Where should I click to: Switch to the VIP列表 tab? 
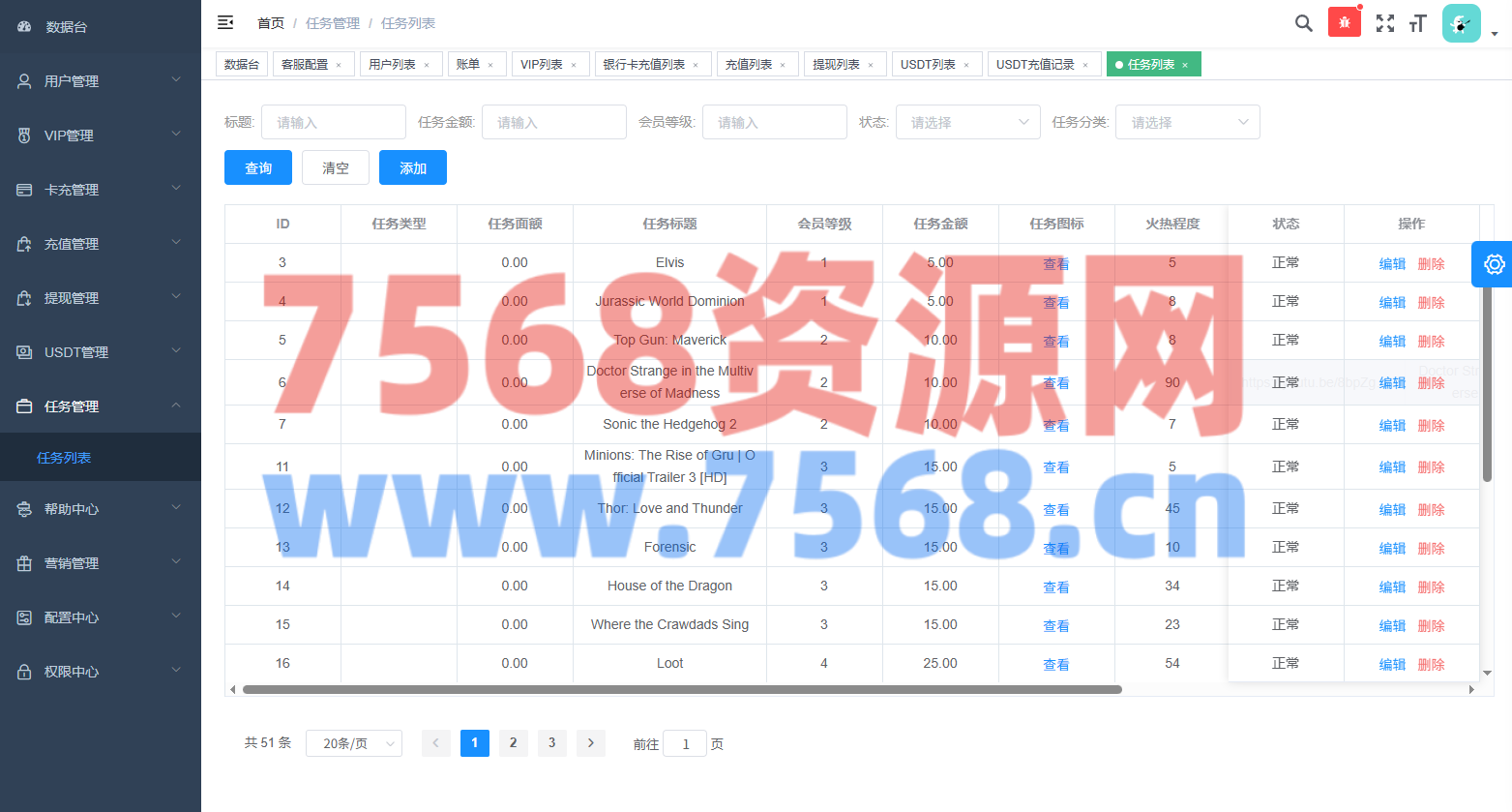tap(541, 65)
